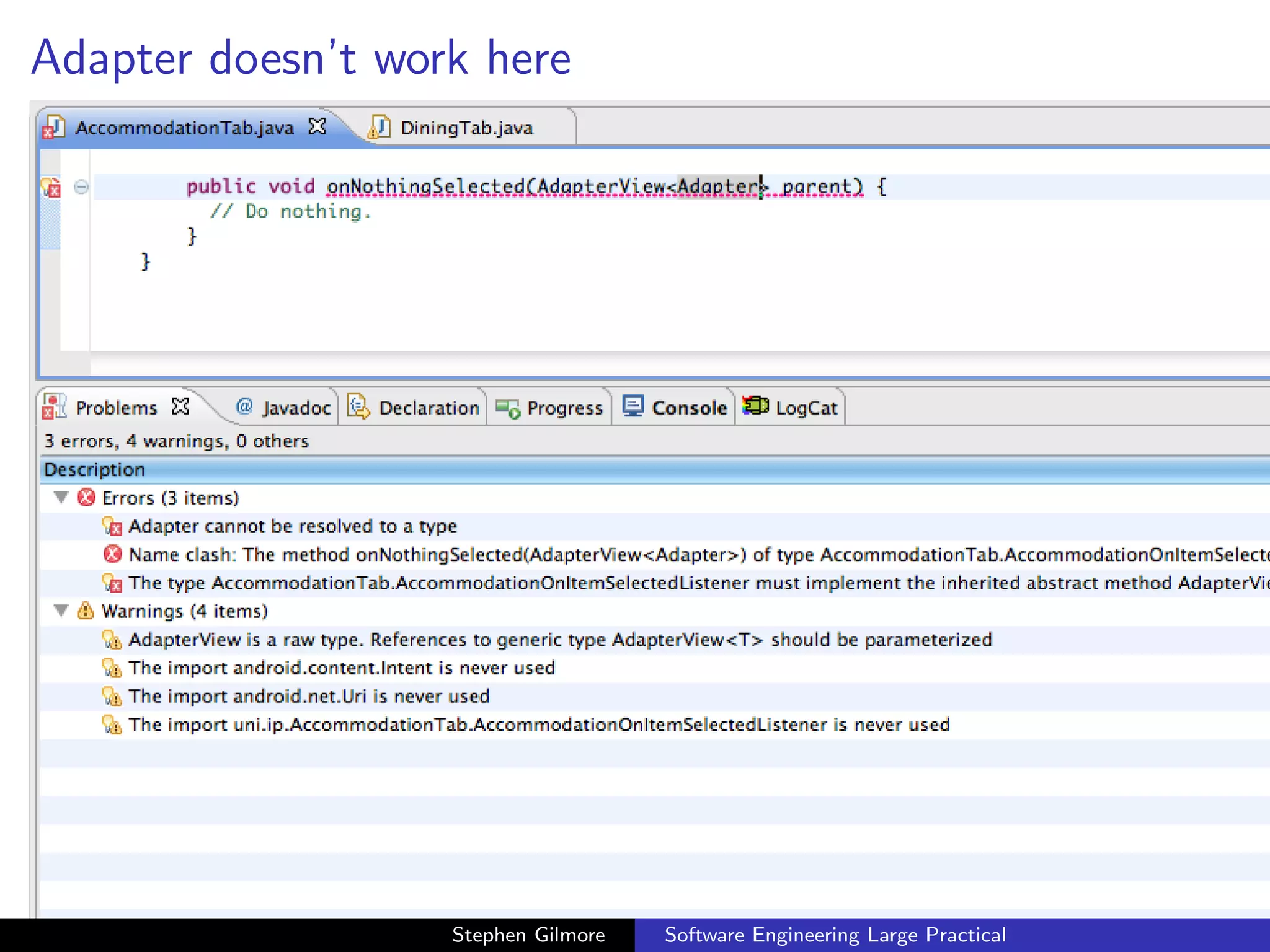Image resolution: width=1270 pixels, height=952 pixels.
Task: Click the Console monitor icon
Action: (x=633, y=406)
